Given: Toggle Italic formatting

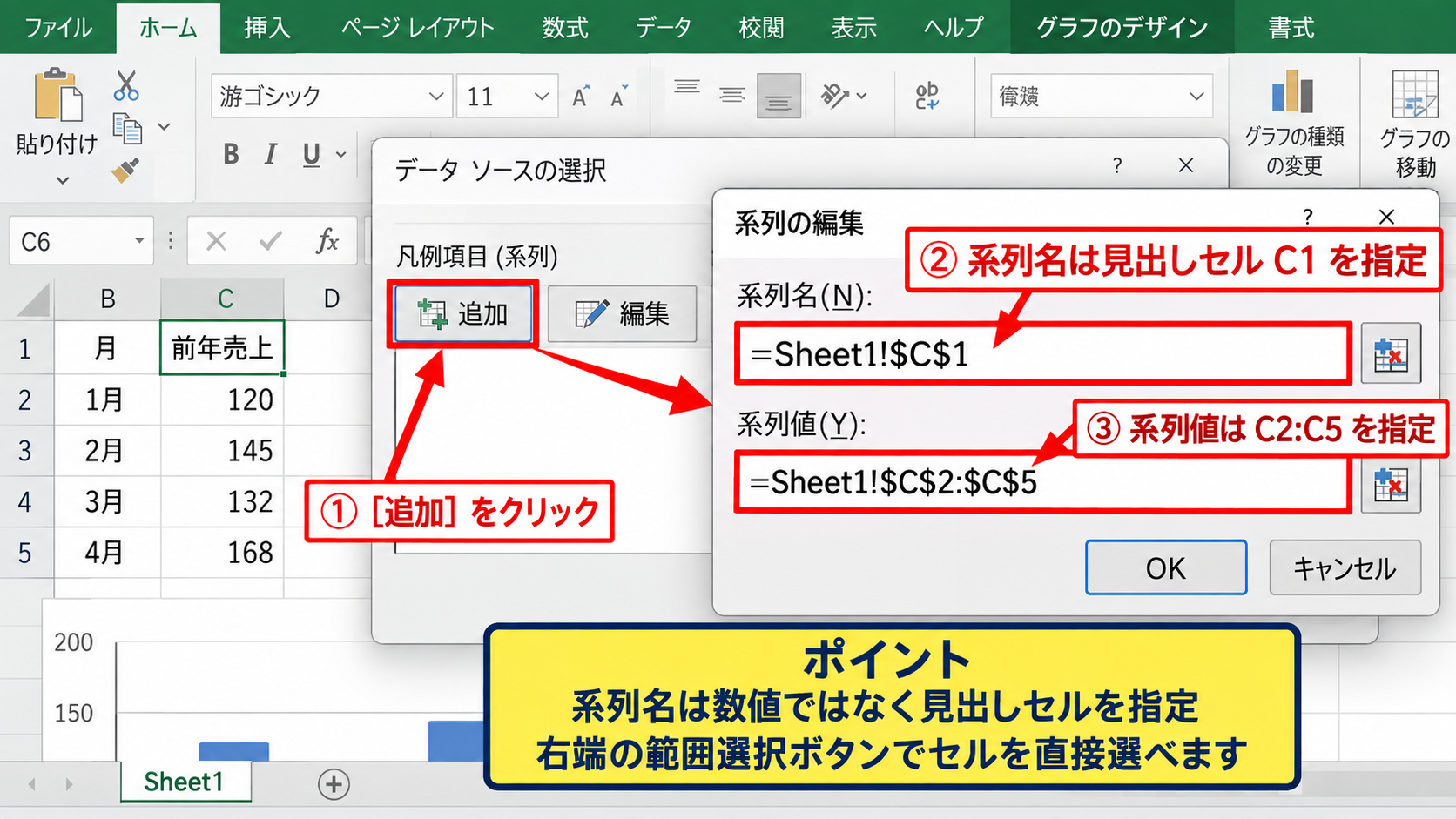Looking at the screenshot, I should (271, 154).
